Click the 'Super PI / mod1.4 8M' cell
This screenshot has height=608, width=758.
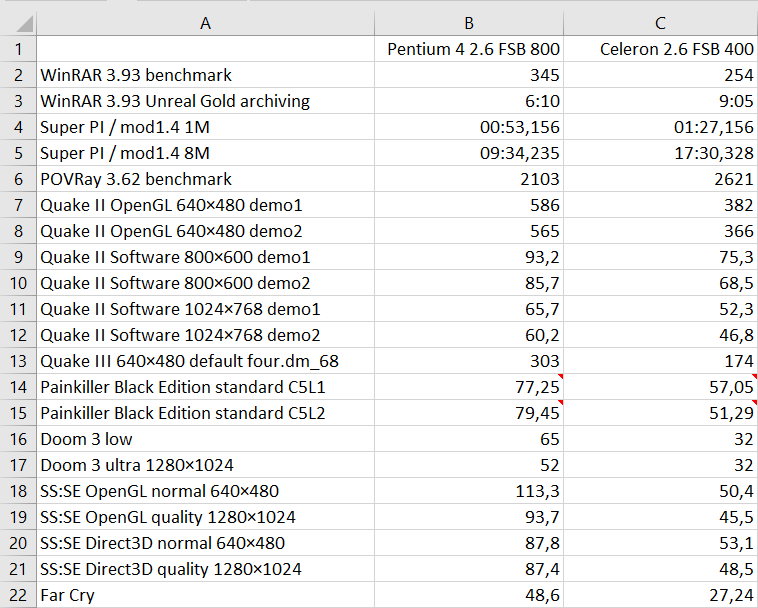(205, 153)
